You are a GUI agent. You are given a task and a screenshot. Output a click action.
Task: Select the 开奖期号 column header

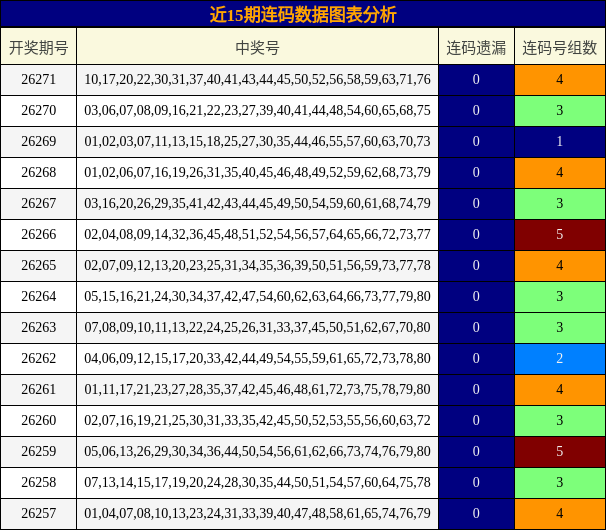(38, 48)
